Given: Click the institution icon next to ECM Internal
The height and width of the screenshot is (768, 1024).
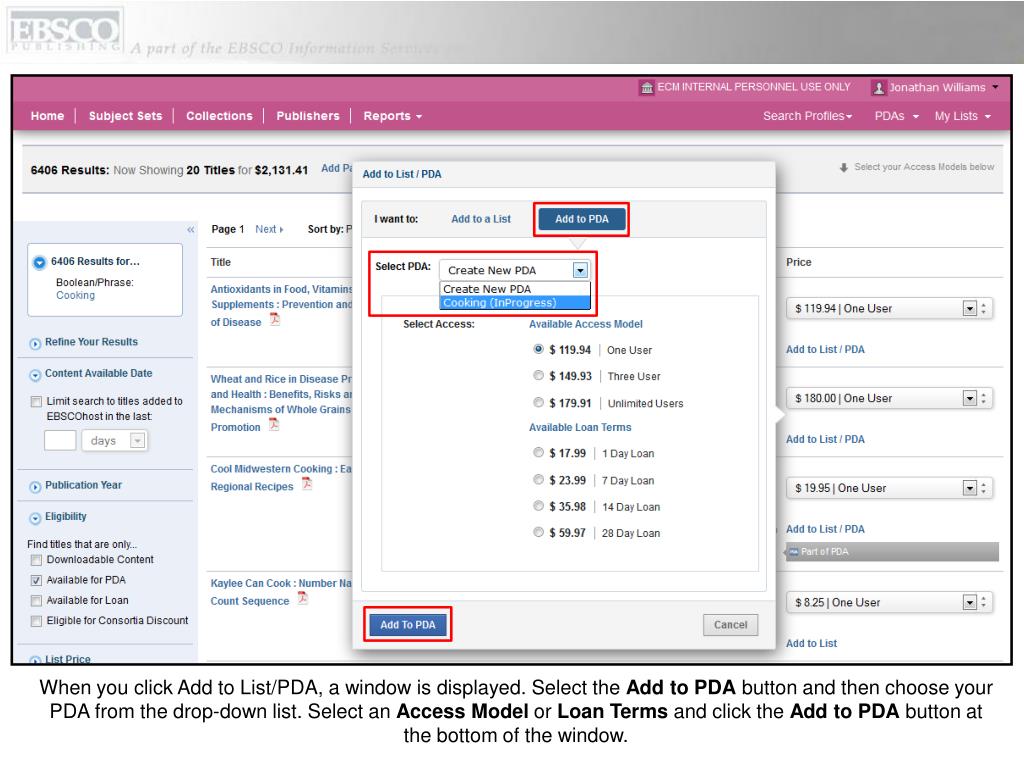Looking at the screenshot, I should point(647,88).
